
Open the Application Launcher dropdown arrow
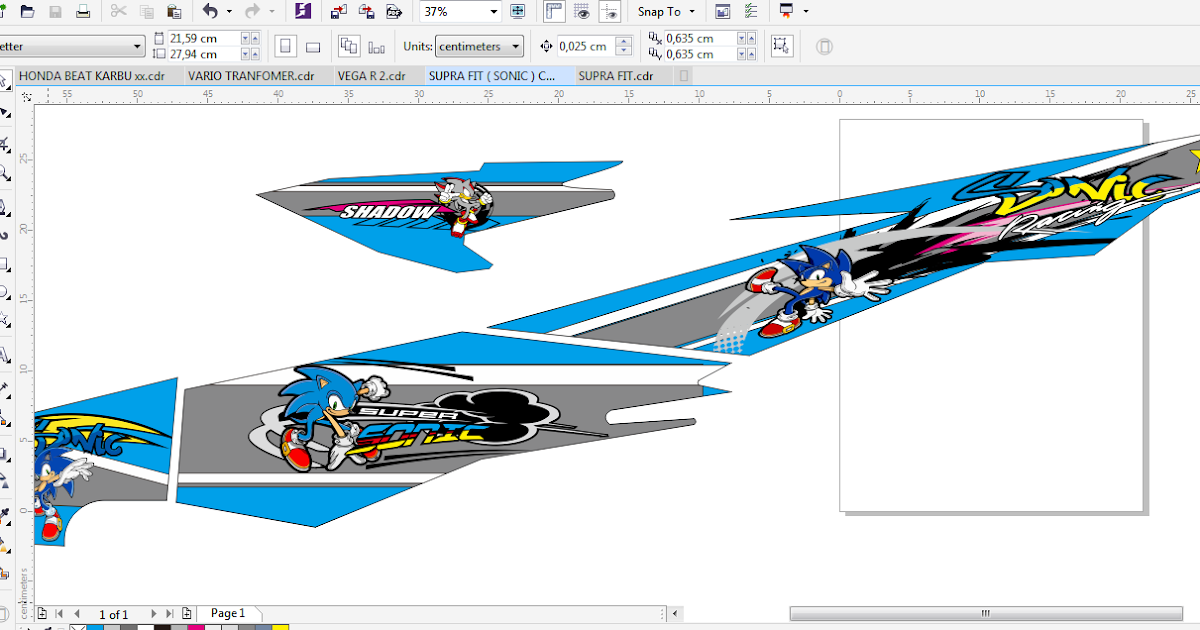(x=806, y=12)
